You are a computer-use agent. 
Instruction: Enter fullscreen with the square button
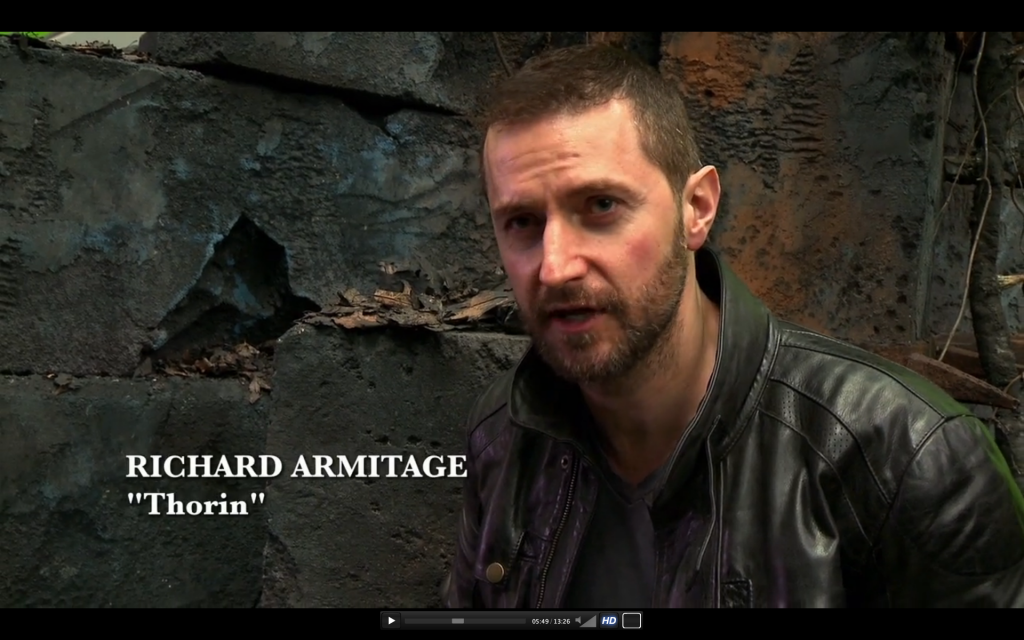pos(631,621)
